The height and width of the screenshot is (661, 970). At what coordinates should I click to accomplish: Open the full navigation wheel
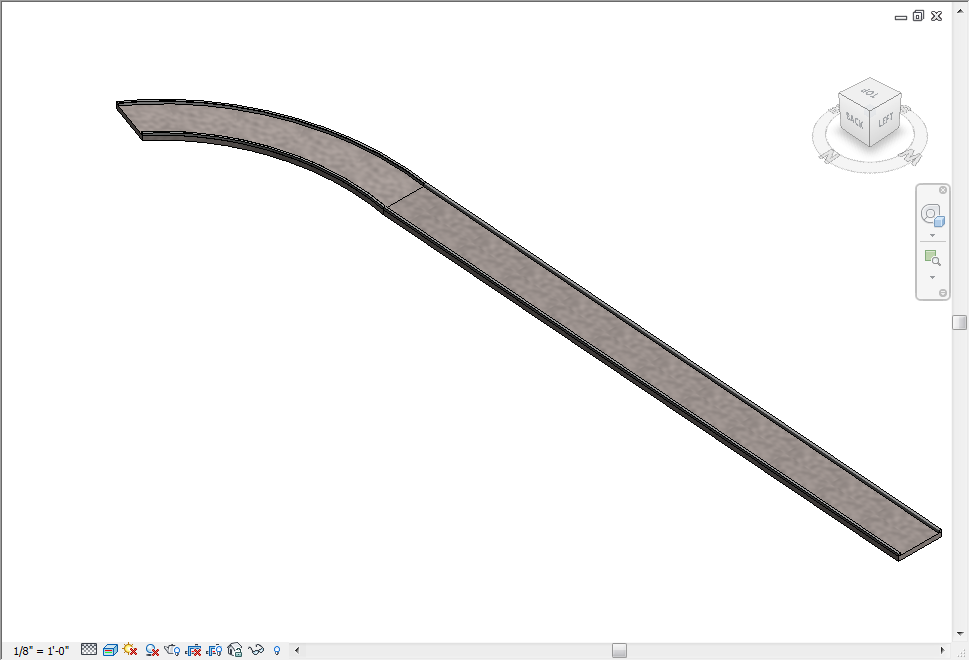pyautogui.click(x=932, y=215)
